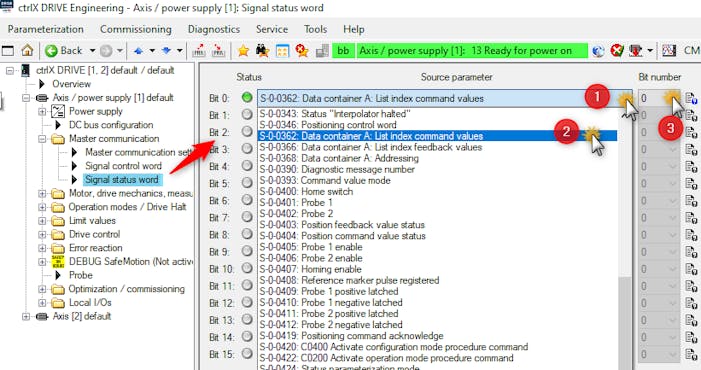Image resolution: width=701 pixels, height=370 pixels.
Task: Click the green Back arrow button
Action: 51,51
